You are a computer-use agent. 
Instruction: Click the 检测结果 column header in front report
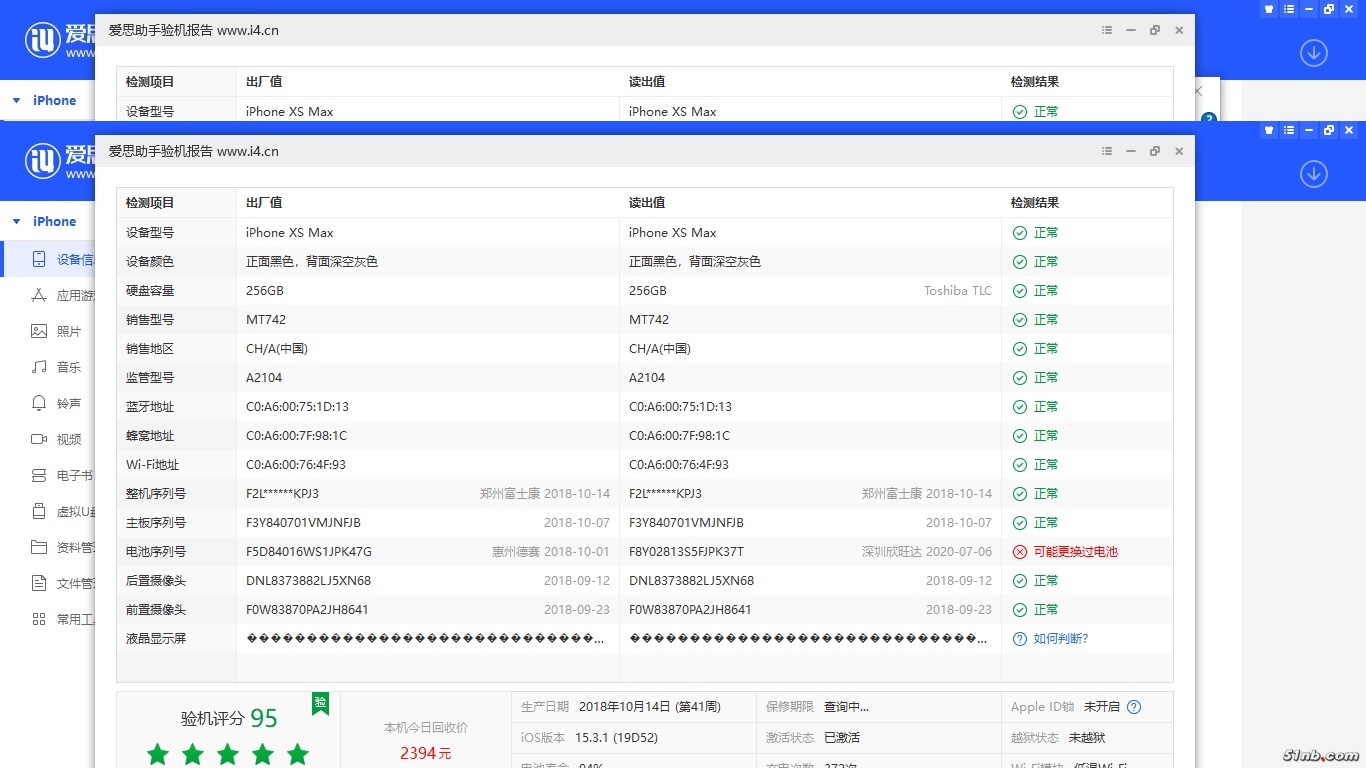click(1035, 203)
